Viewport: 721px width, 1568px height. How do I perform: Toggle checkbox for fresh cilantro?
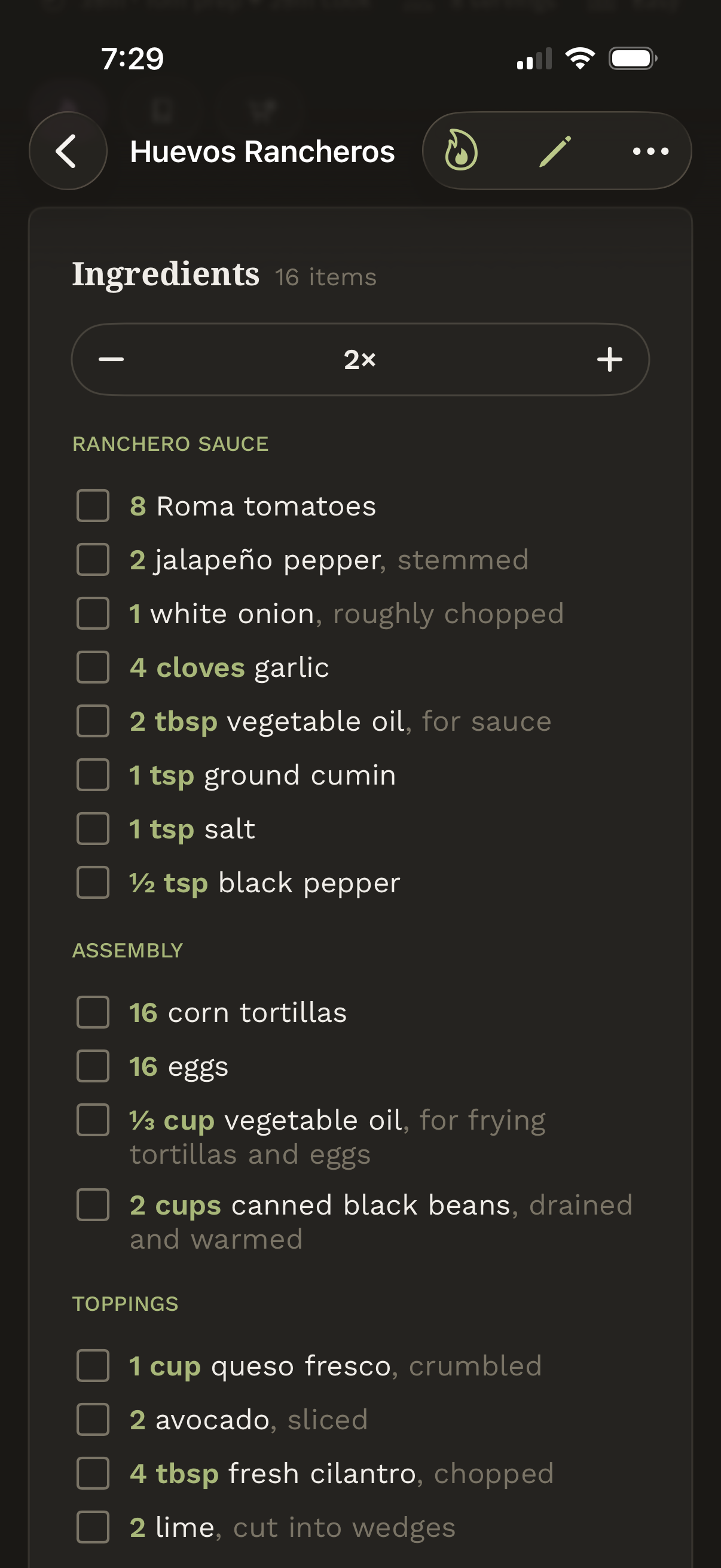93,1474
